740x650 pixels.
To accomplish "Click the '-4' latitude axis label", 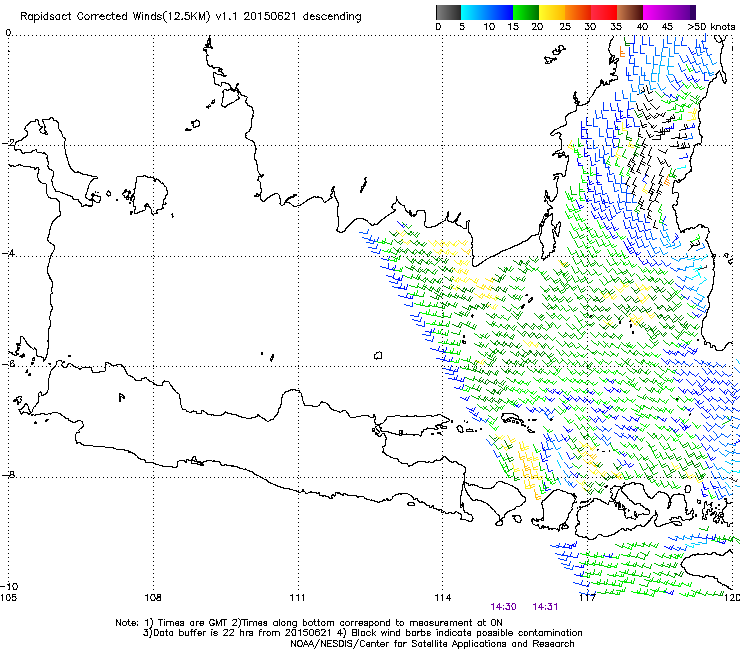I will [x=8, y=253].
